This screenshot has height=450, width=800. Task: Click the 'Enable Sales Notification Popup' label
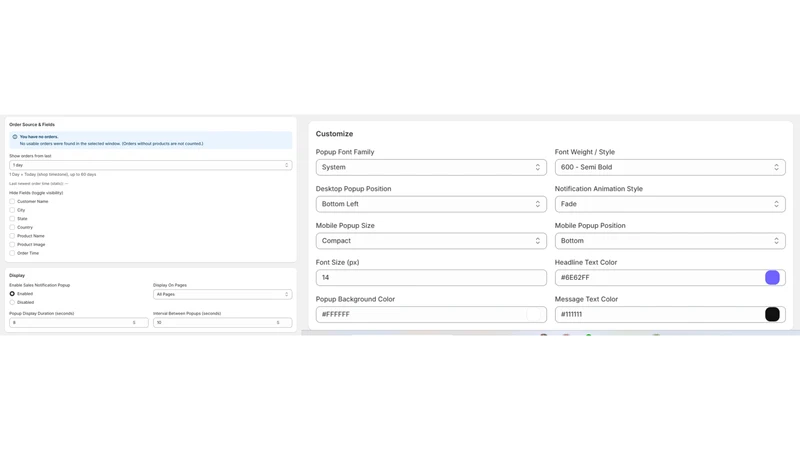39,285
